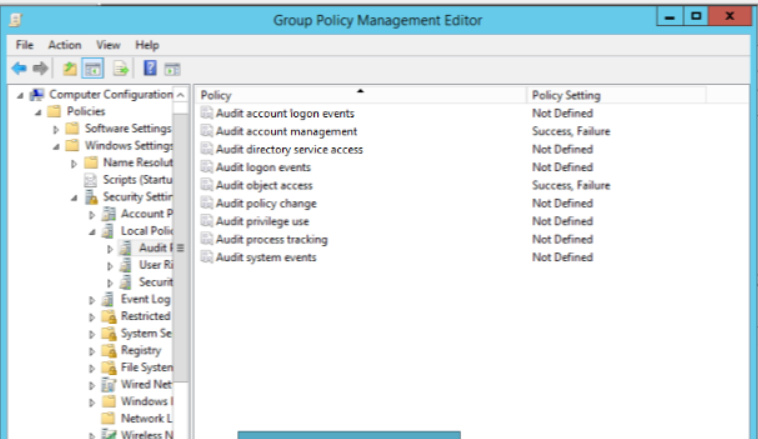The height and width of the screenshot is (439, 758).
Task: Click the Scripts (Startup) icon
Action: coord(90,180)
